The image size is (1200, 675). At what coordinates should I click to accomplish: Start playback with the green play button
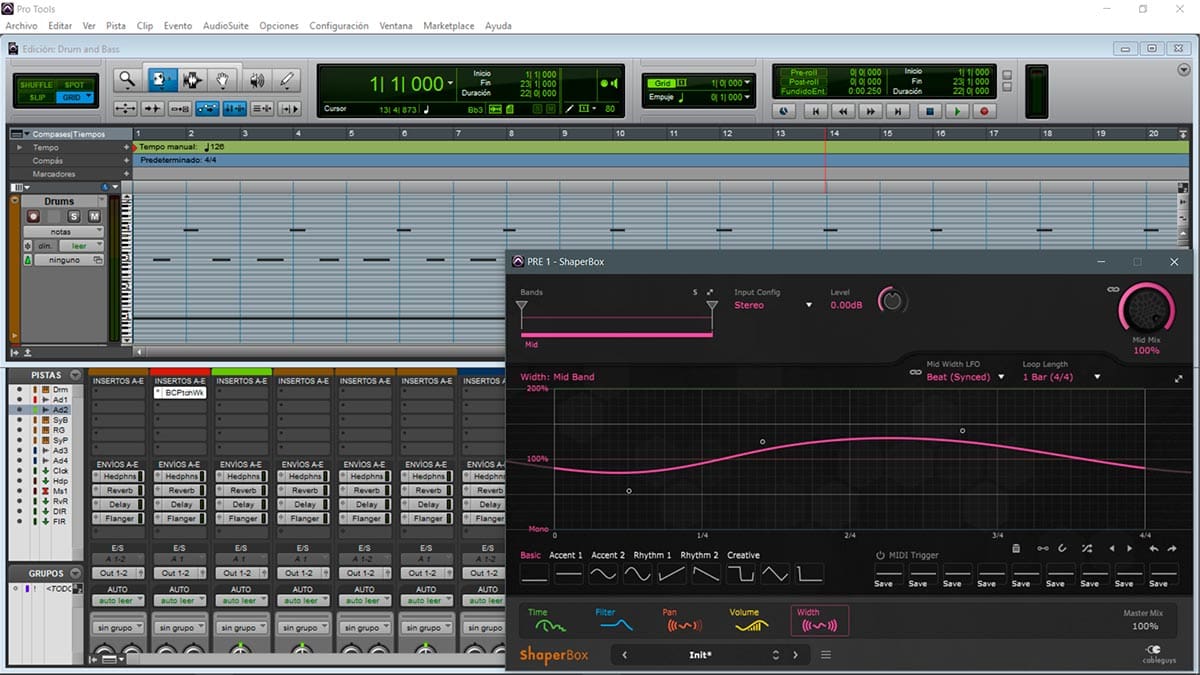[x=957, y=112]
